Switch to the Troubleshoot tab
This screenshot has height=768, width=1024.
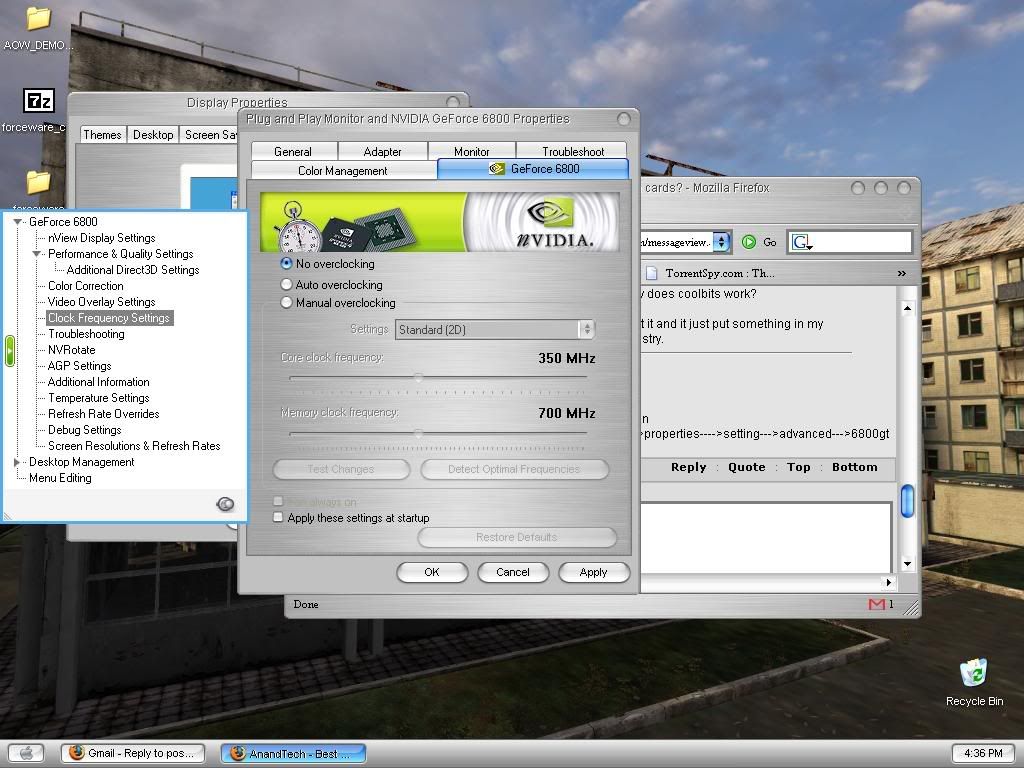pos(573,152)
